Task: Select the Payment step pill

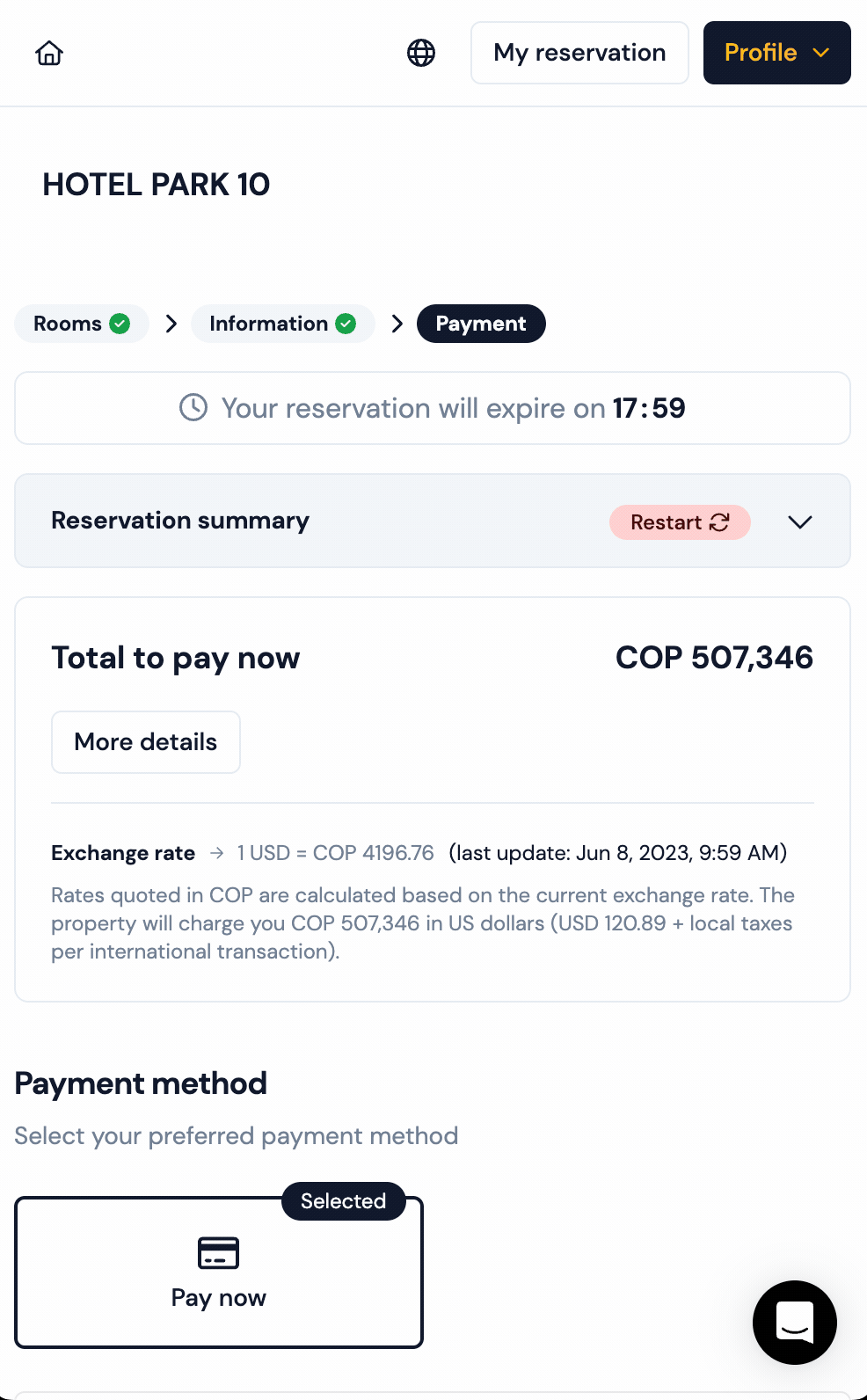Action: click(481, 324)
